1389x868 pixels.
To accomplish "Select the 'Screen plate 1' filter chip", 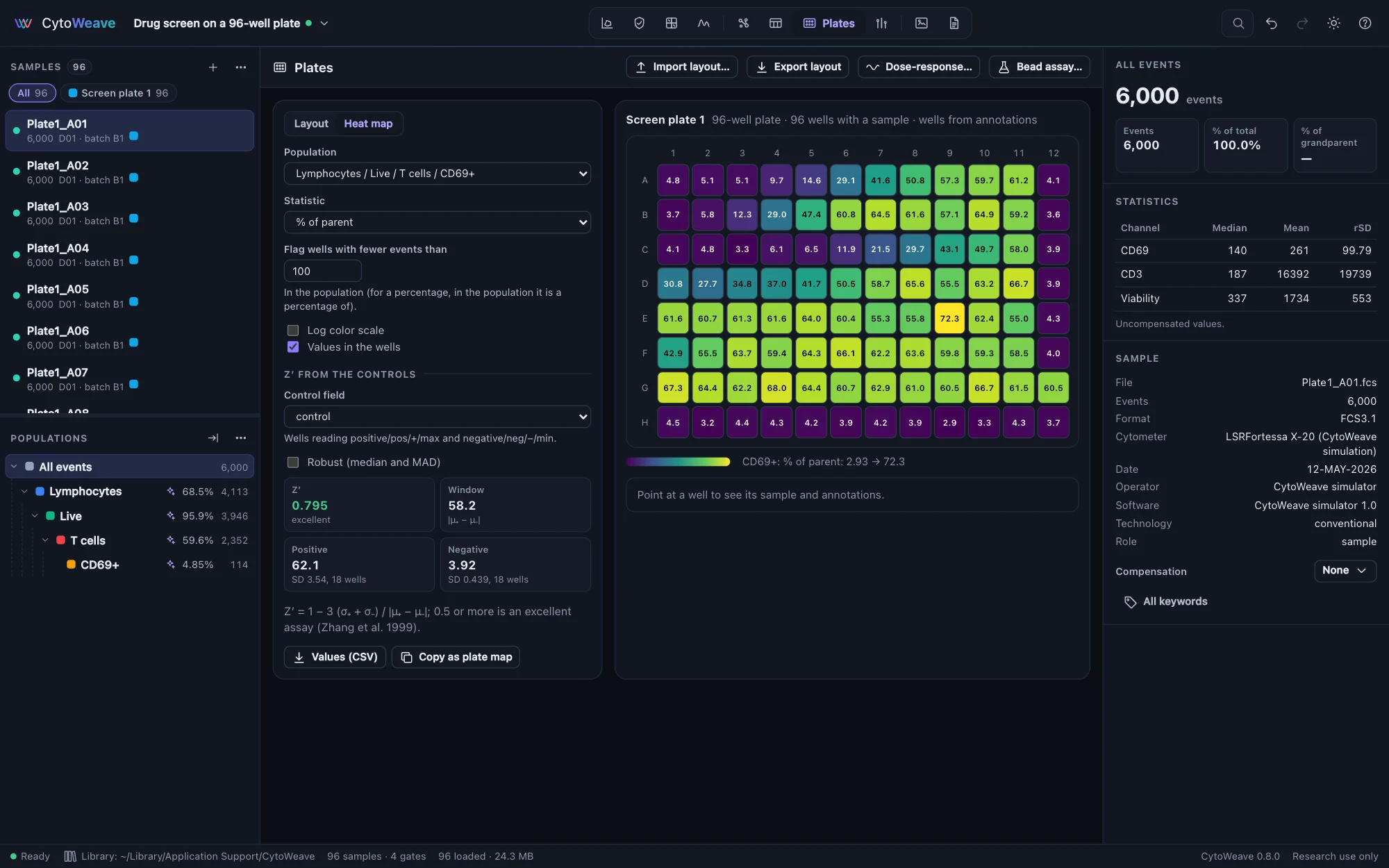I will tap(119, 93).
